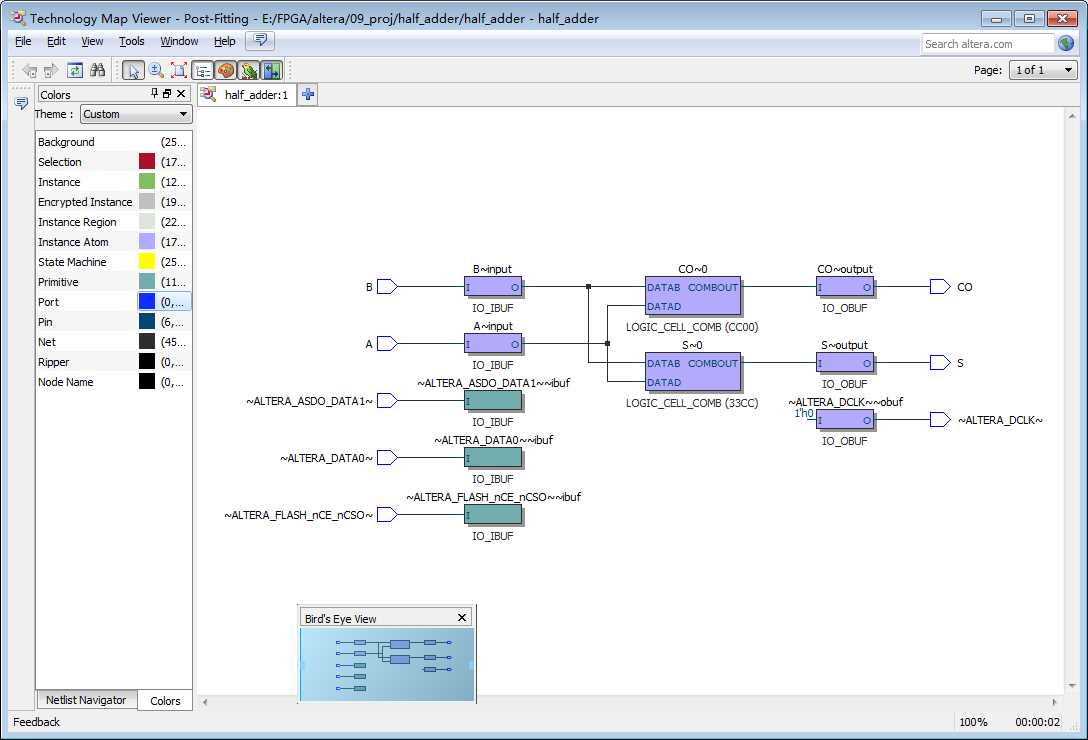This screenshot has width=1088, height=740.
Task: Click the blue plus new tab icon
Action: click(308, 95)
